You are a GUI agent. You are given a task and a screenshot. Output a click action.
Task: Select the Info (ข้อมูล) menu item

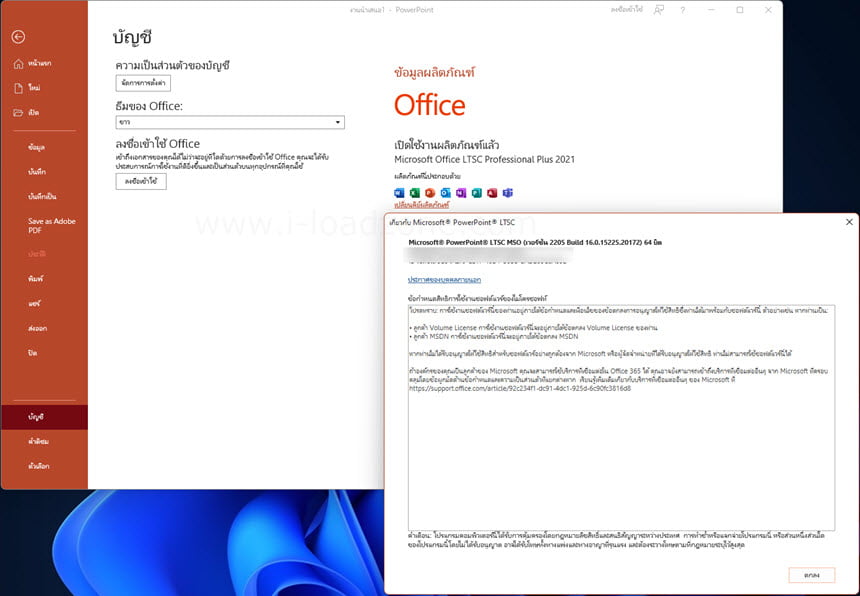click(36, 147)
